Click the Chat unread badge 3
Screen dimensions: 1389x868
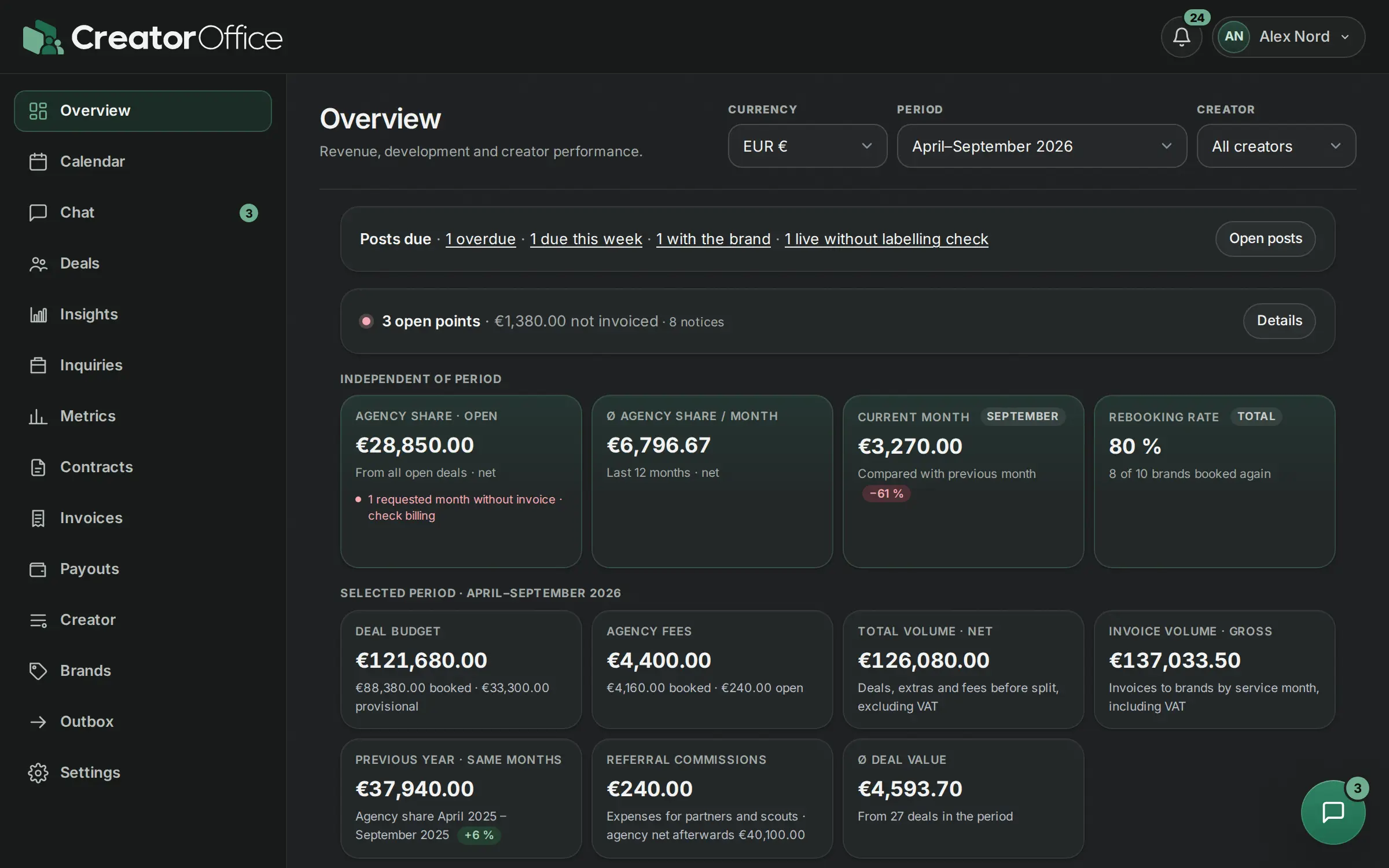(249, 213)
